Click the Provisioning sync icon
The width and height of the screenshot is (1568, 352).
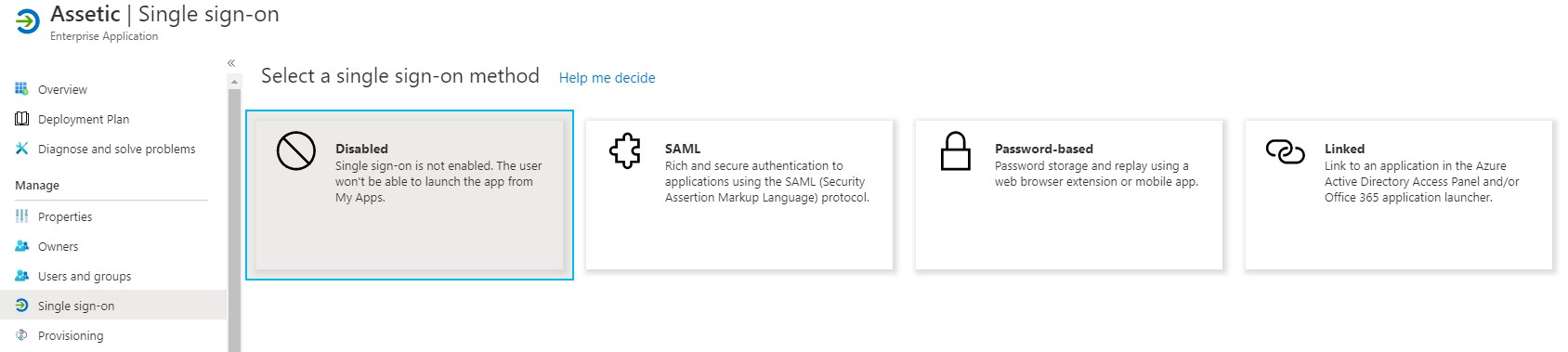click(x=21, y=335)
